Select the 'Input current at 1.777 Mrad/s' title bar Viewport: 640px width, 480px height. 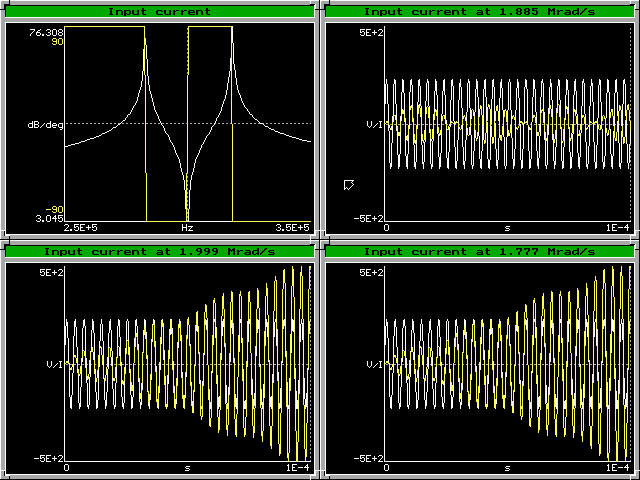[x=479, y=251]
